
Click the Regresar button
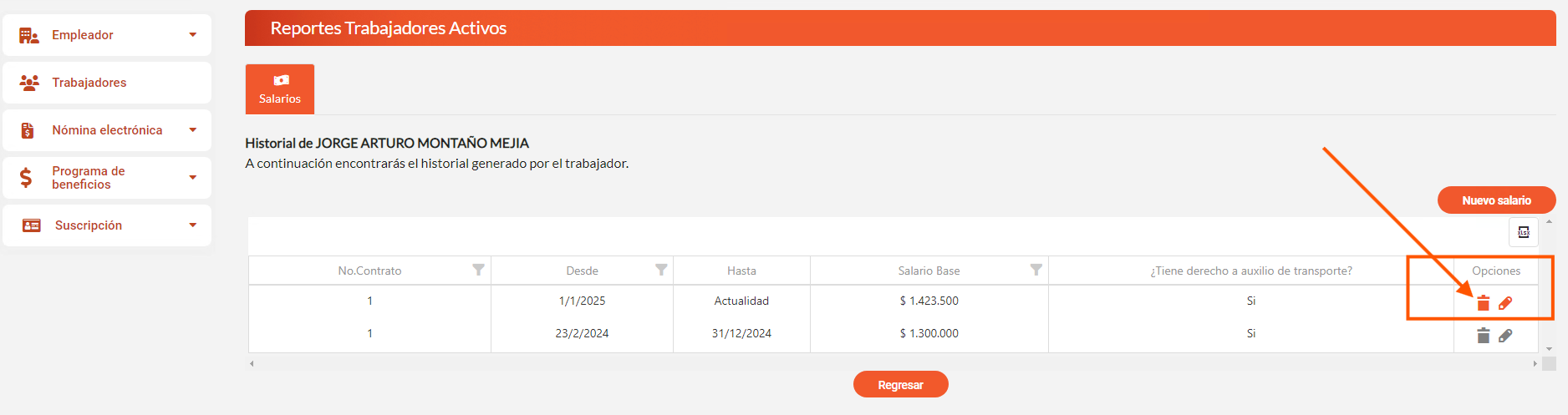pyautogui.click(x=900, y=385)
